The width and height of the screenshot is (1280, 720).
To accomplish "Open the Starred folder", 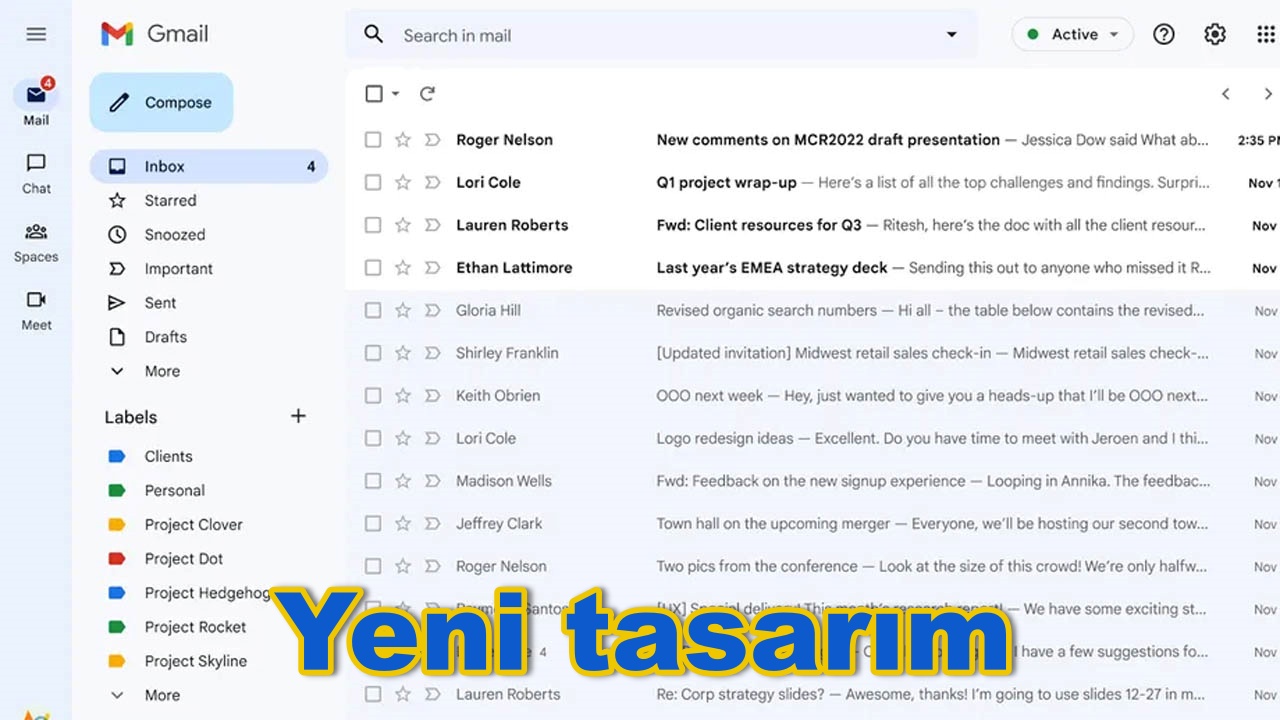I will [170, 201].
